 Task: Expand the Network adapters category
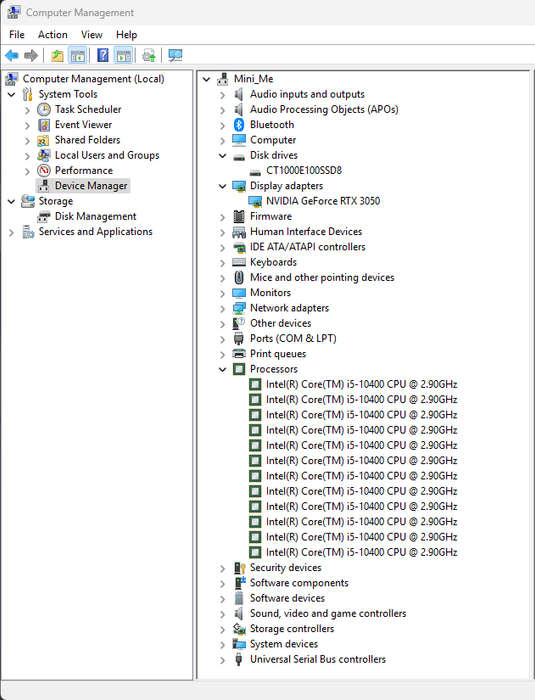[222, 308]
